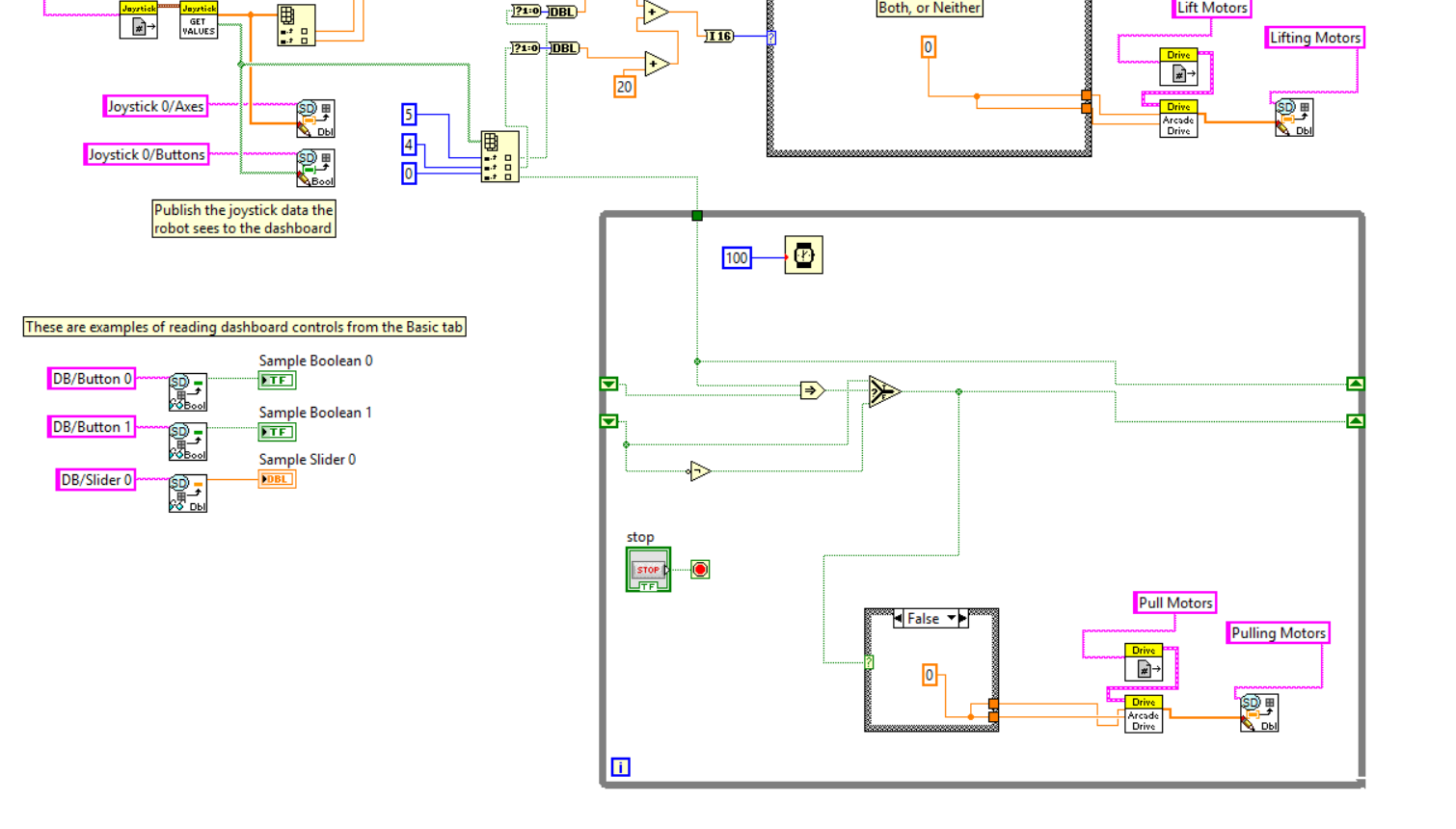Image resolution: width=1456 pixels, height=829 pixels.
Task: Click the Publish joystick data comment label
Action: pyautogui.click(x=244, y=219)
